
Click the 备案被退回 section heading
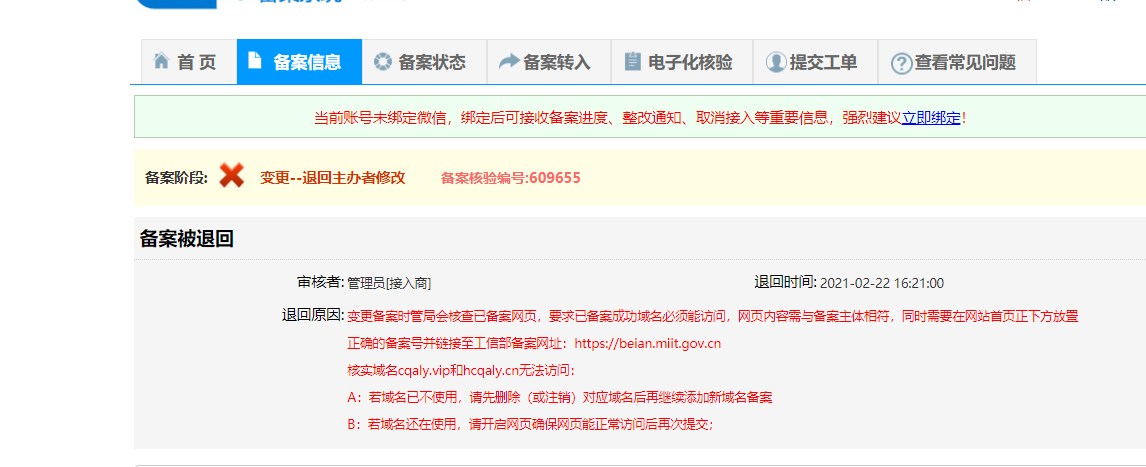click(x=187, y=239)
